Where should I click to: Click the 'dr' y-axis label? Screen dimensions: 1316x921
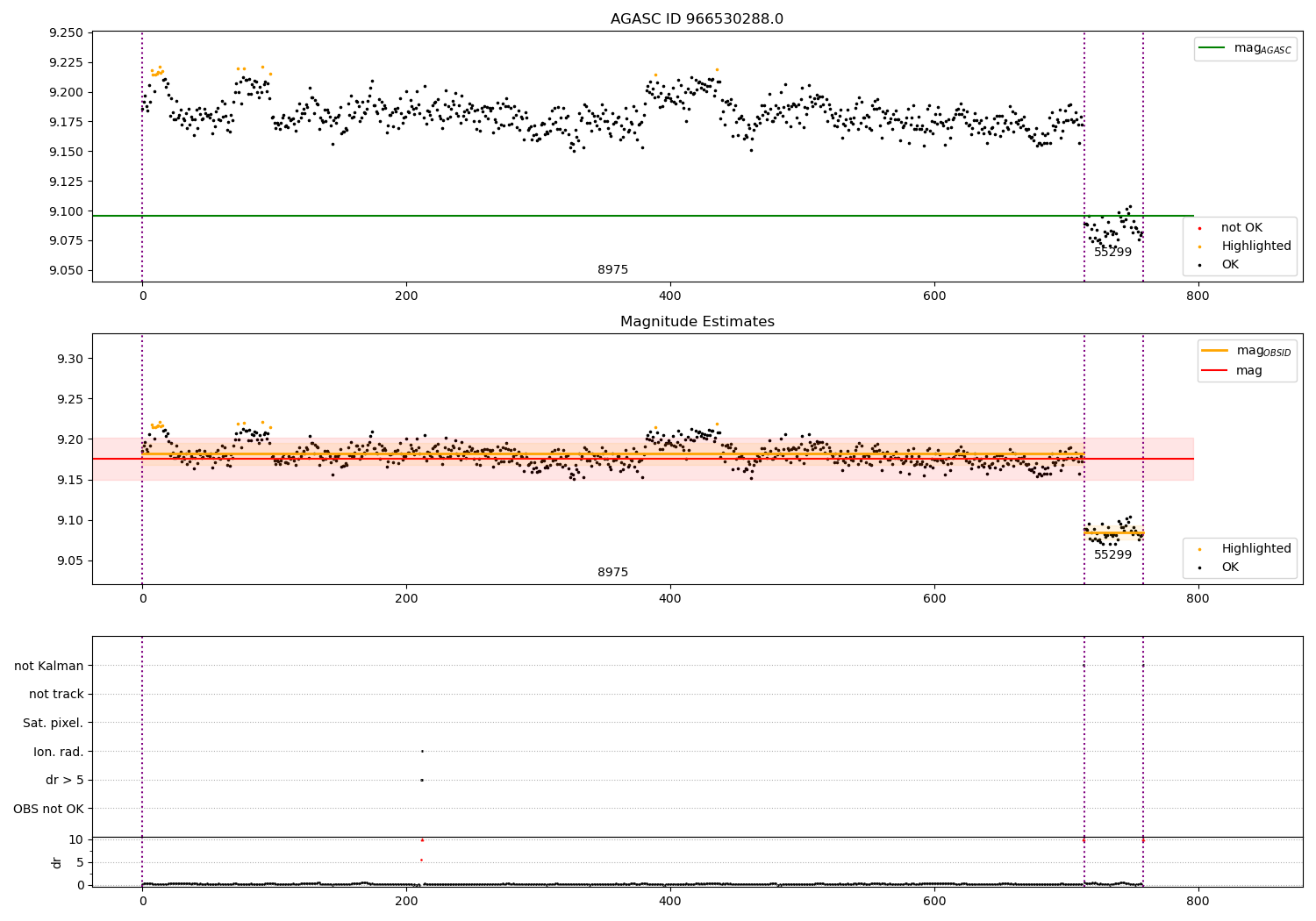(57, 862)
